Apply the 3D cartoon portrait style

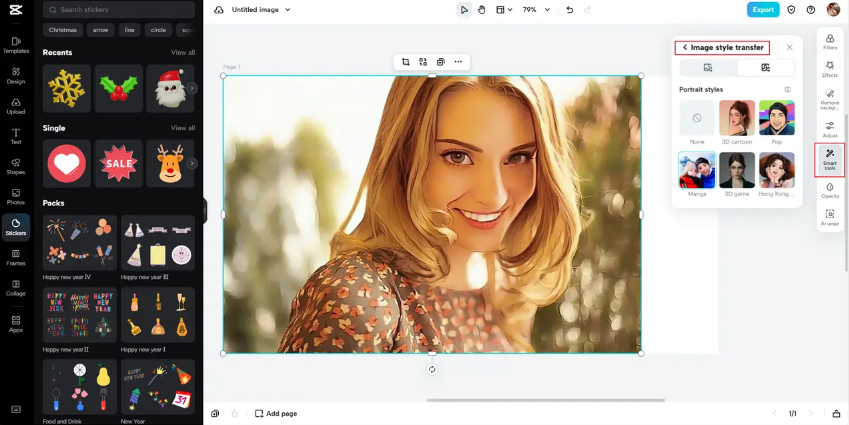point(737,118)
